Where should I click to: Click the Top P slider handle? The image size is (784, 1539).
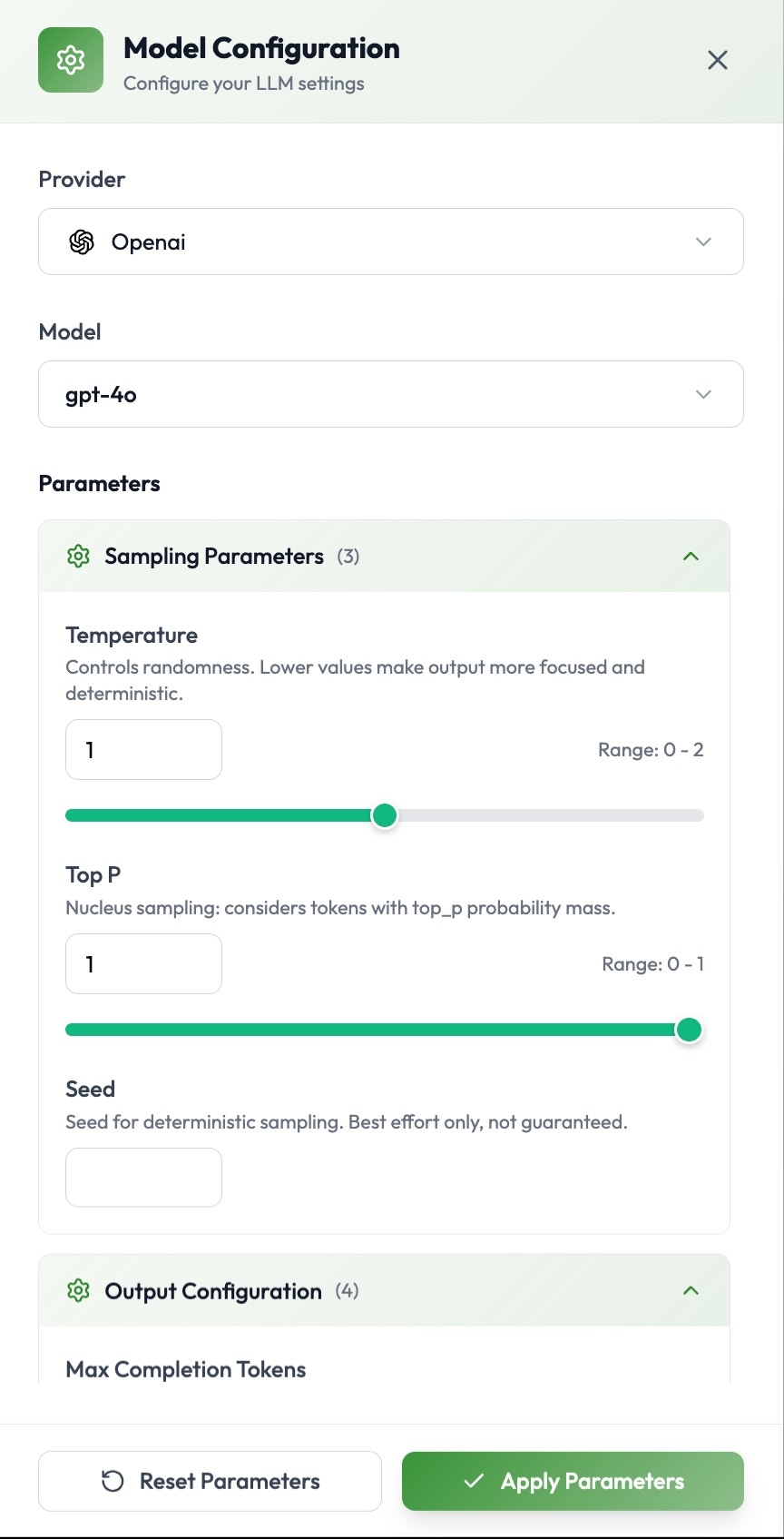[x=689, y=1030]
